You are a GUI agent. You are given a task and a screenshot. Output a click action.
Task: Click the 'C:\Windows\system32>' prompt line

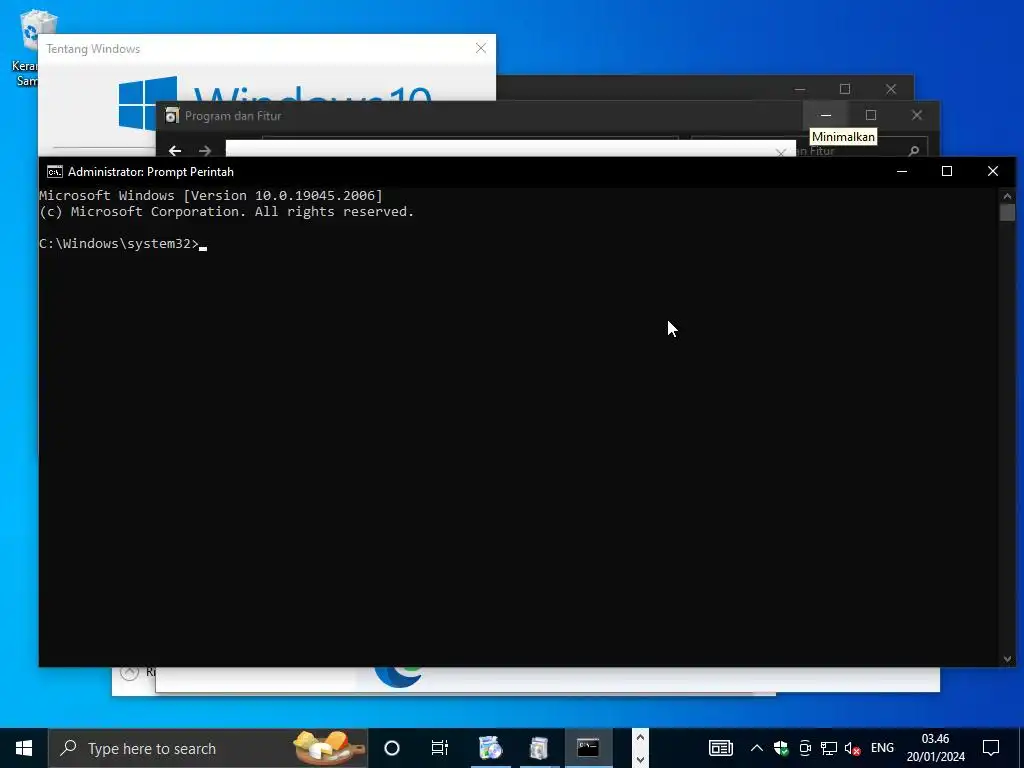point(119,244)
